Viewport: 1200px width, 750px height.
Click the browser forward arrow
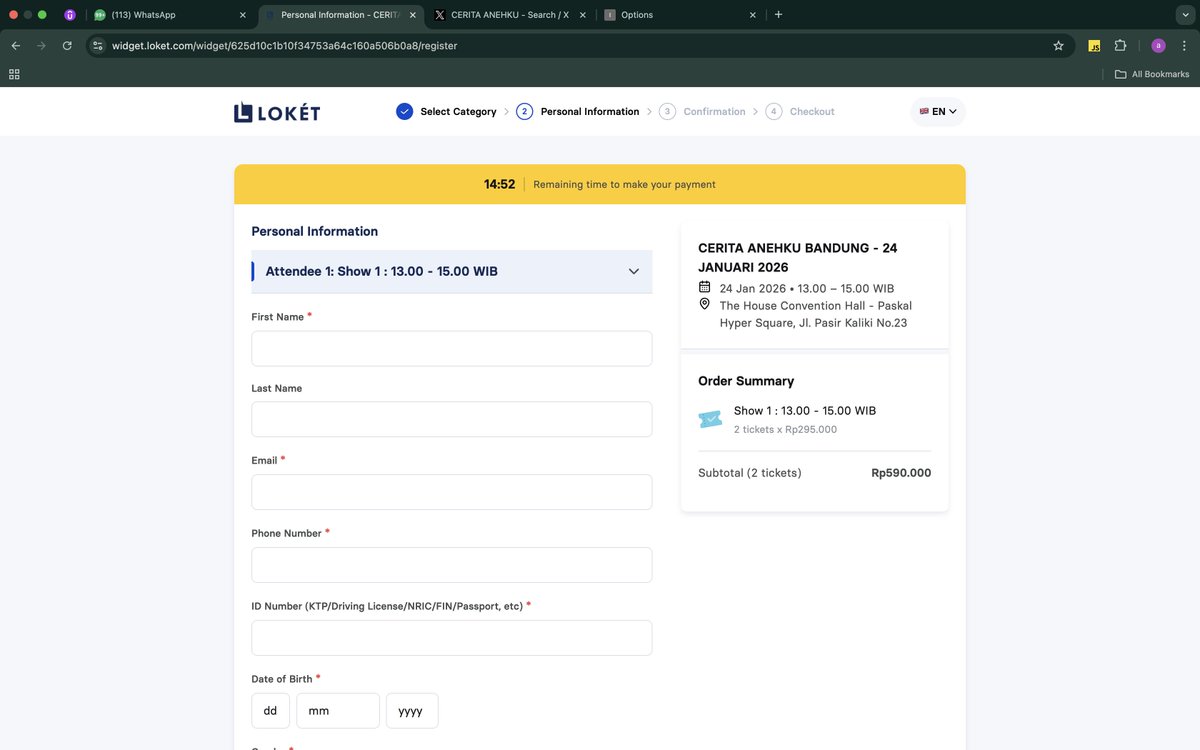pyautogui.click(x=41, y=45)
